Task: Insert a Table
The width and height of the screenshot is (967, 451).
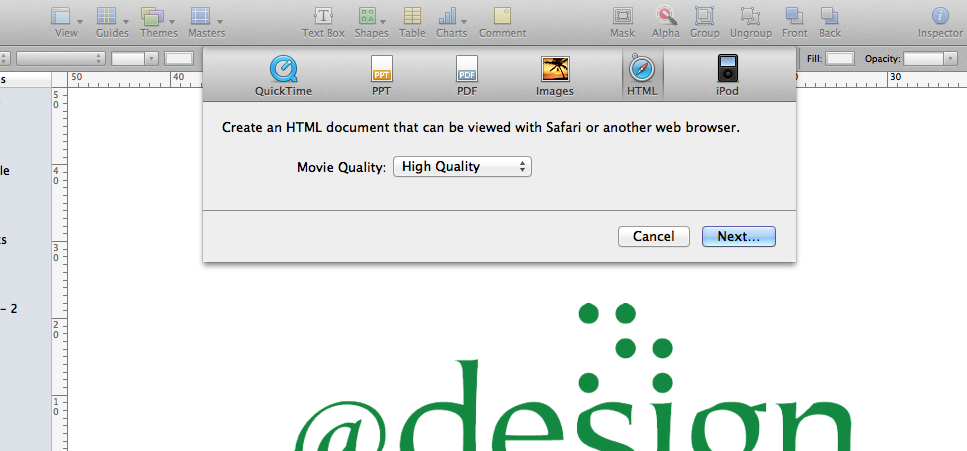Action: (x=412, y=22)
